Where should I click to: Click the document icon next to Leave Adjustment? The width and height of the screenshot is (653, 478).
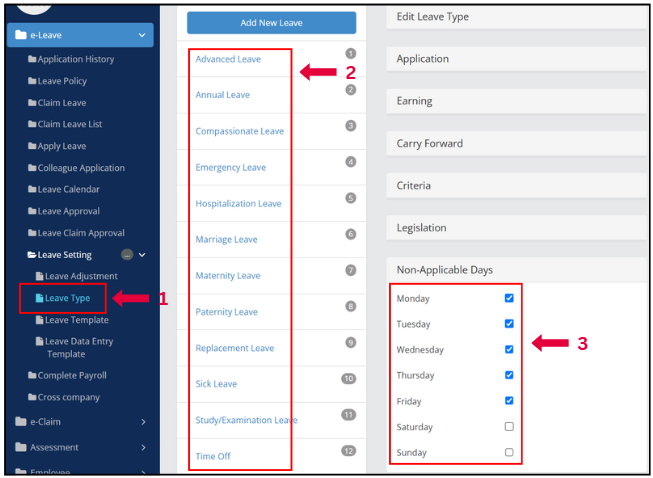click(40, 276)
